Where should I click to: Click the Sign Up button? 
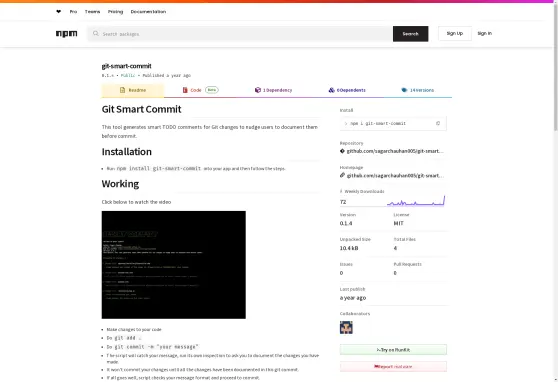pyautogui.click(x=455, y=33)
